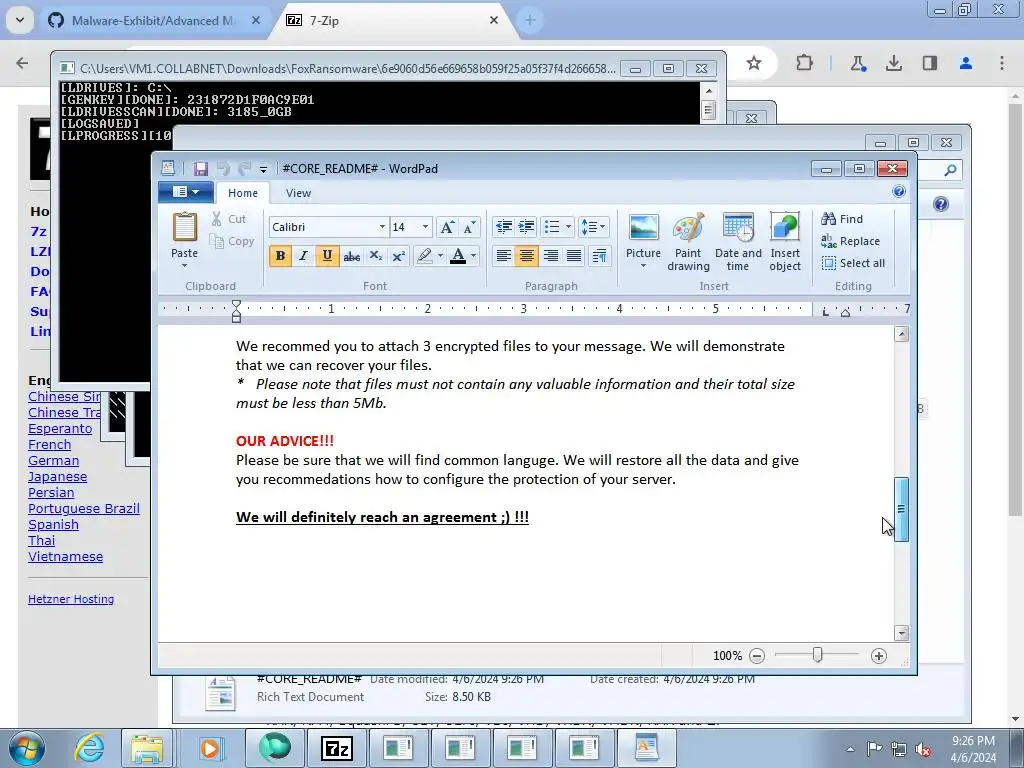
Task: Click the zoom in plus button
Action: [879, 656]
